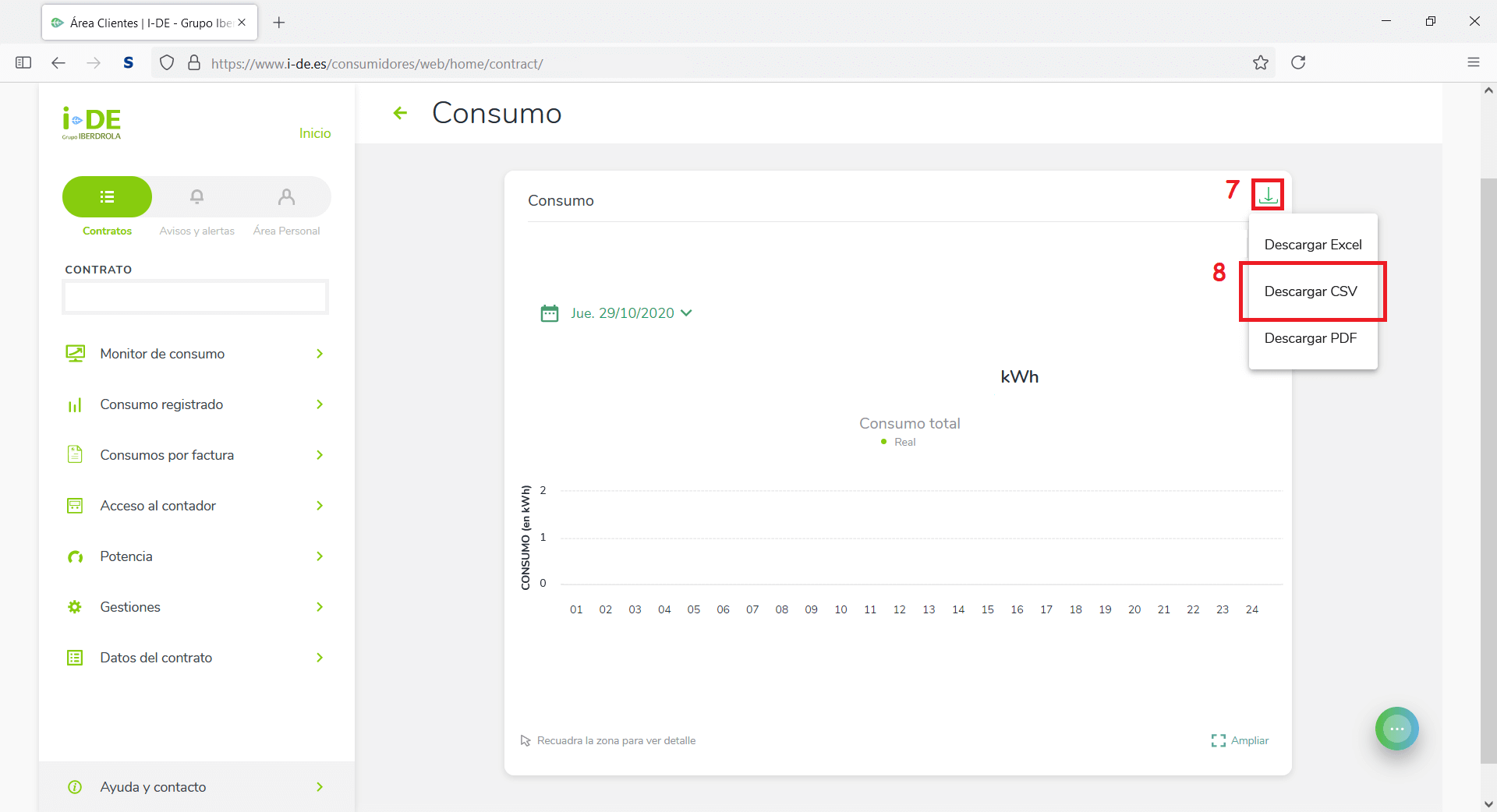Reload the page using refresh icon
The width and height of the screenshot is (1497, 812).
tap(1298, 63)
